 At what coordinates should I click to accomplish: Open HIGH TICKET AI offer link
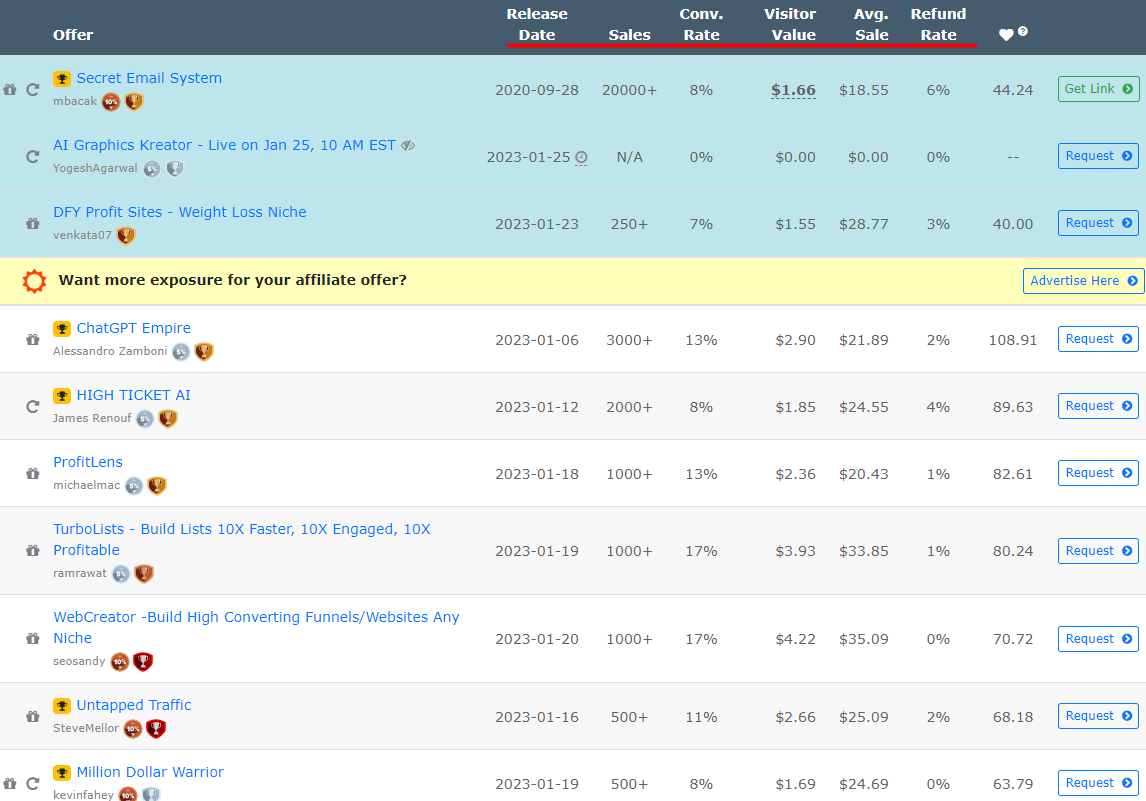pyautogui.click(x=134, y=395)
